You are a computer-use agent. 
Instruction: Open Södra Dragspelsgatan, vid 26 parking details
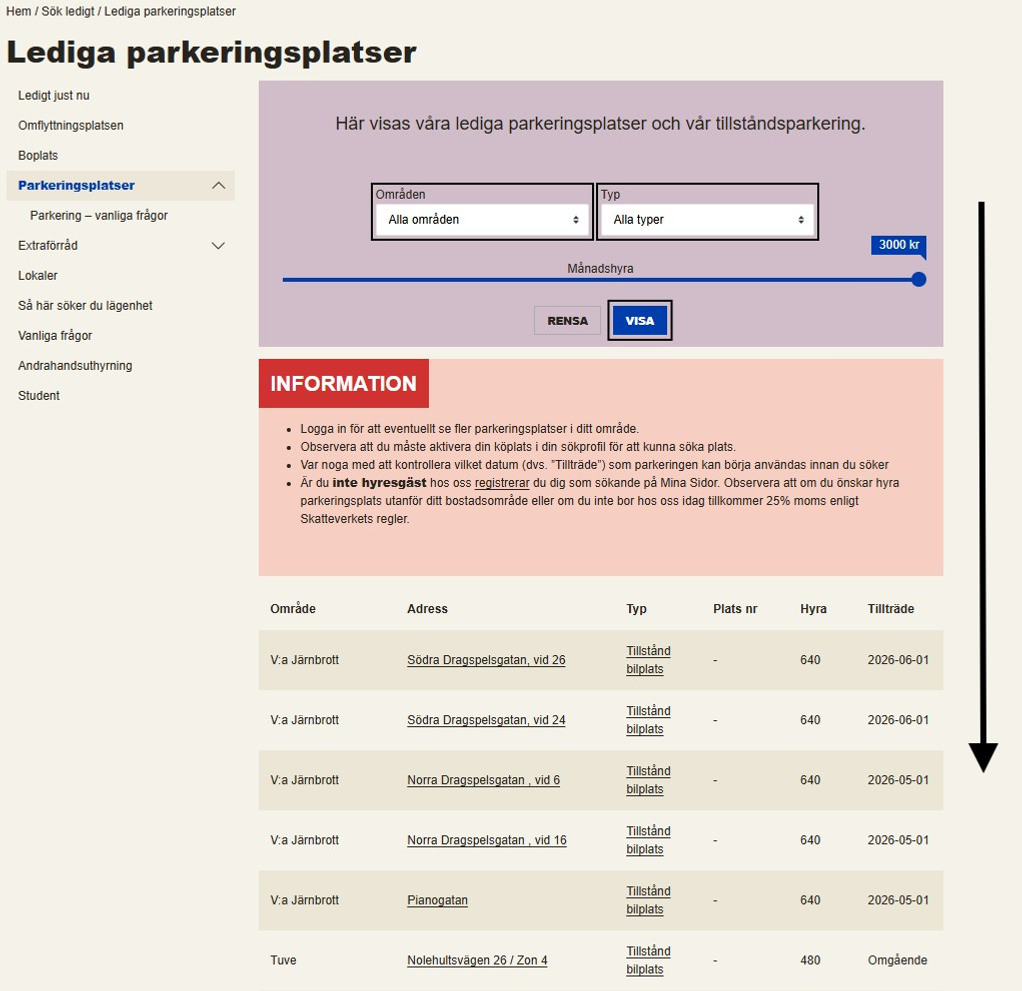(x=486, y=660)
